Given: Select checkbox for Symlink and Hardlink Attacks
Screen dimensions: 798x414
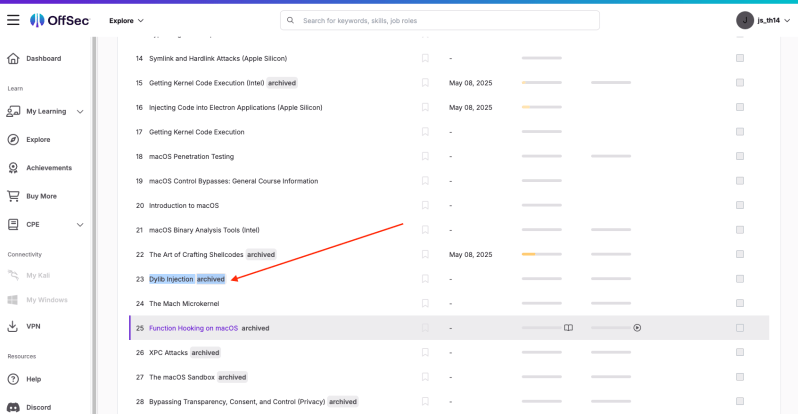Looking at the screenshot, I should click(x=740, y=58).
